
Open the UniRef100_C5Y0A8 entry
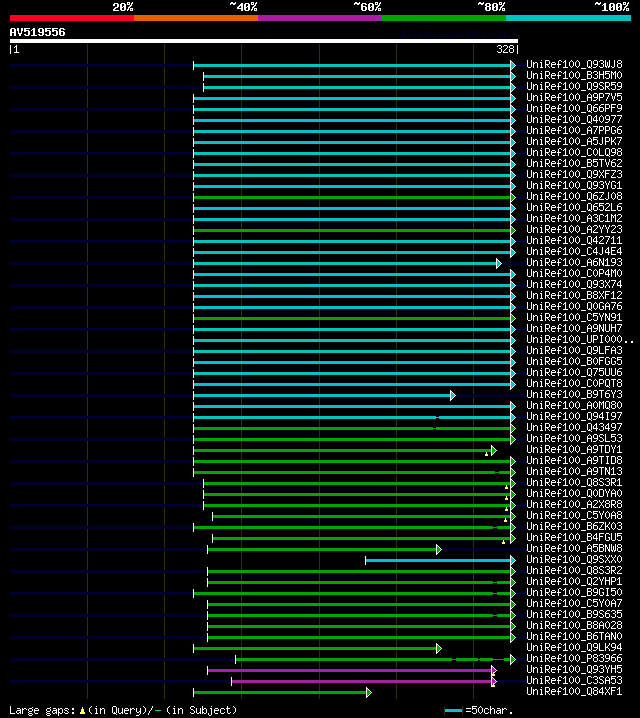(x=574, y=515)
